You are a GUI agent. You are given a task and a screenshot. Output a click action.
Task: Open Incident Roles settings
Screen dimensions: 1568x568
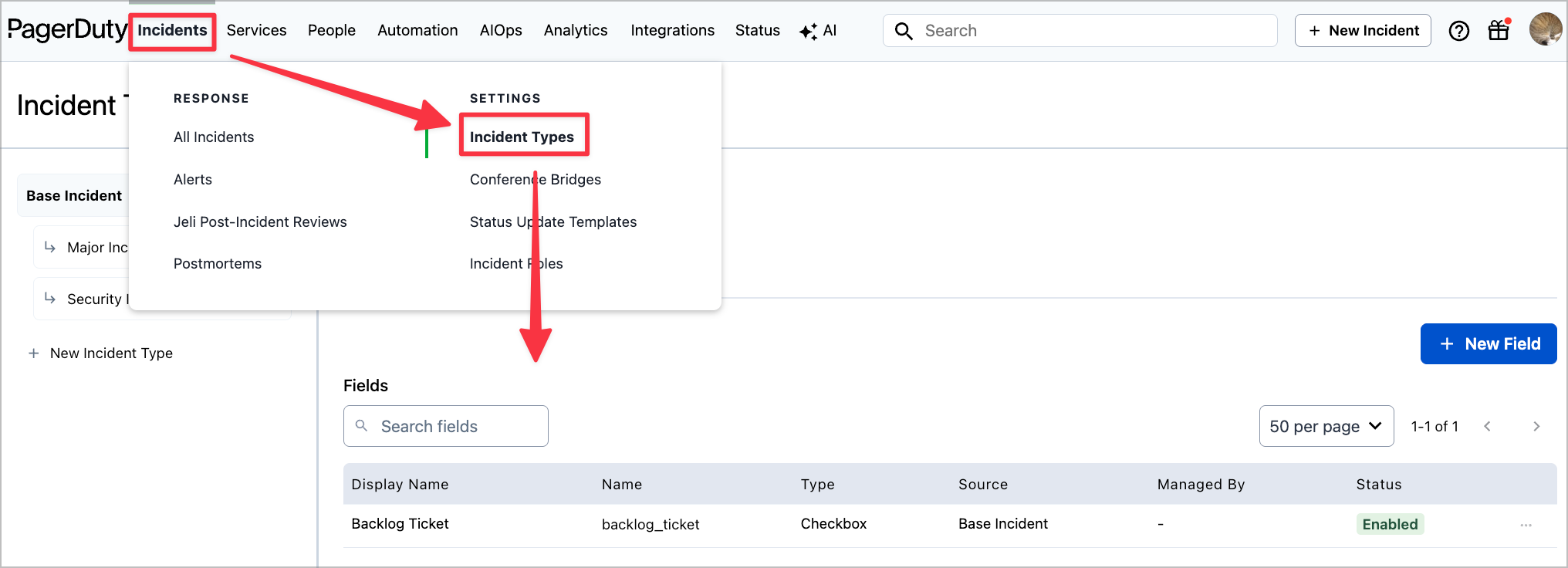[516, 263]
